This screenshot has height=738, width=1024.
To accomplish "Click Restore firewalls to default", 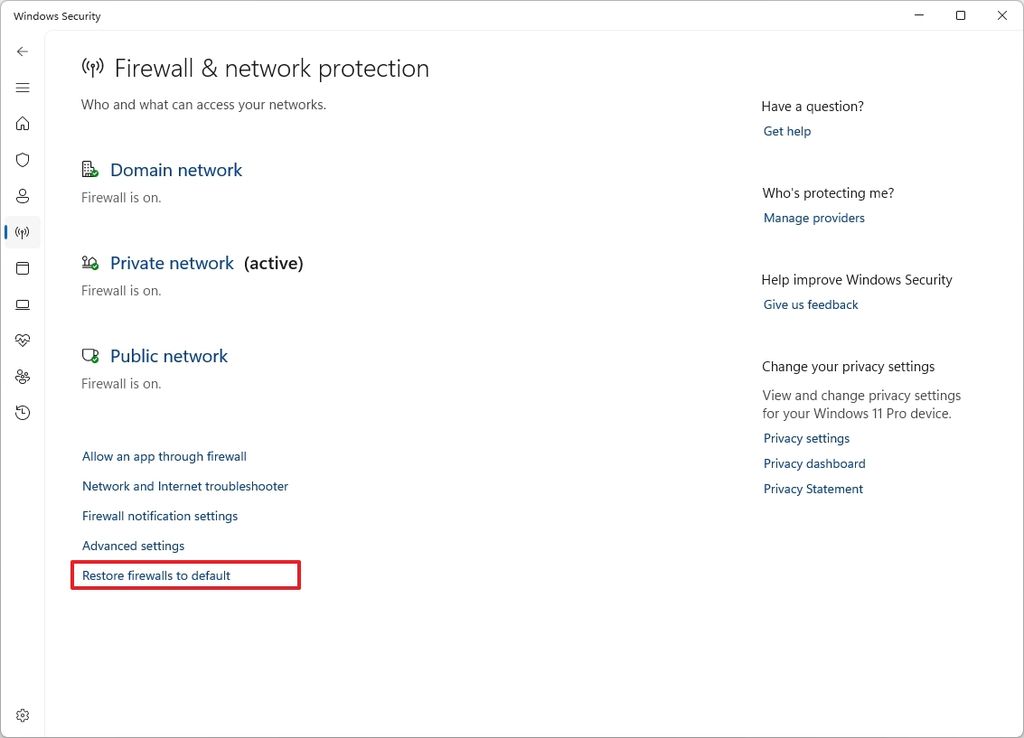I will coord(155,575).
